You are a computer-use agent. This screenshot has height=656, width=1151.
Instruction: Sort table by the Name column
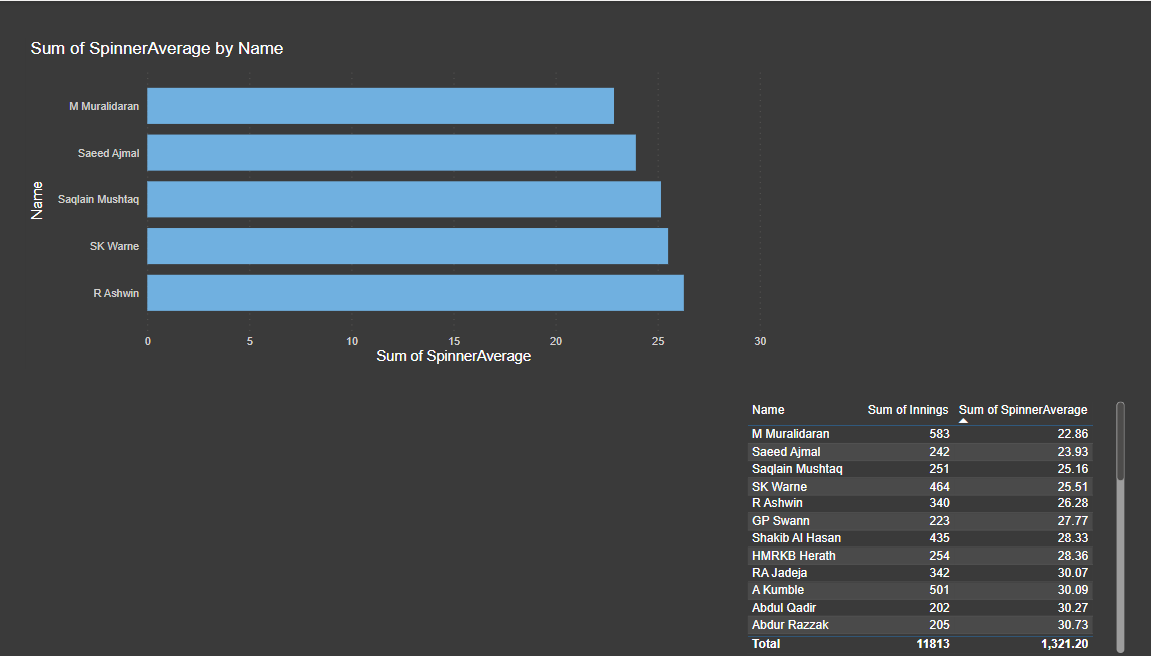(768, 409)
